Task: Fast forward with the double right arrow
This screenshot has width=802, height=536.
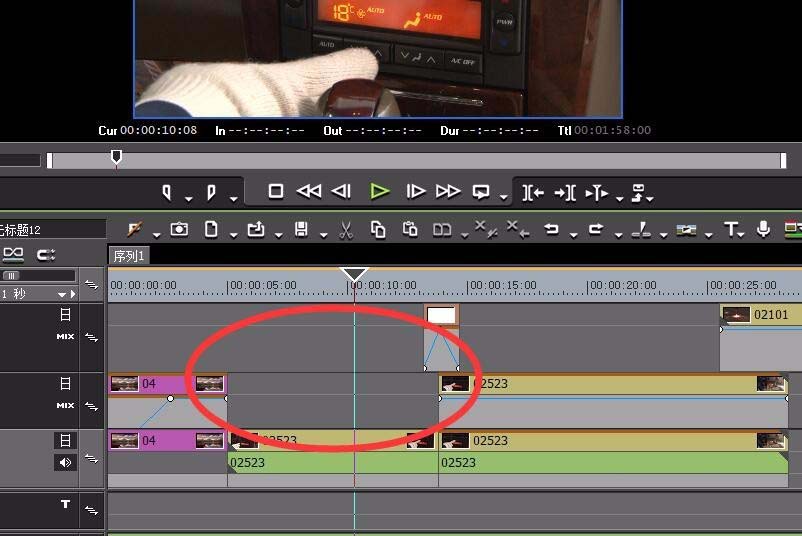Action: tap(448, 192)
